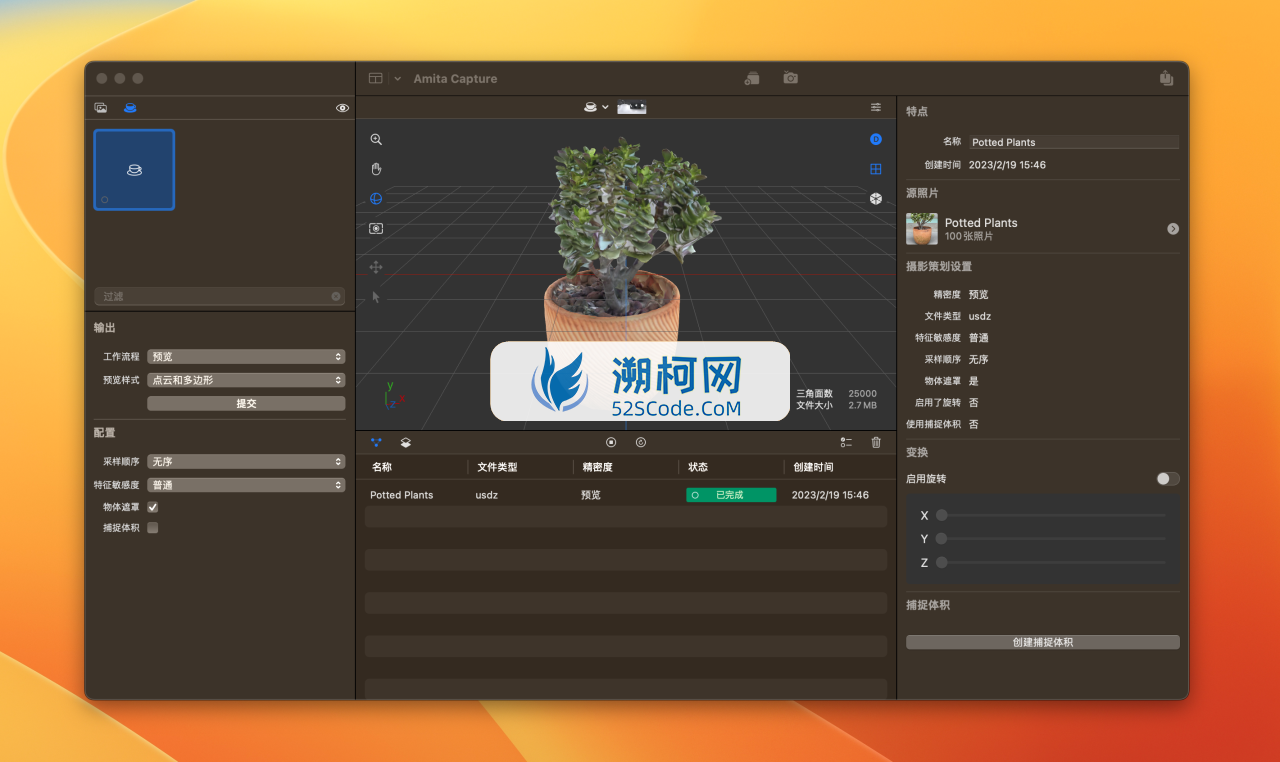Screen dimensions: 1280x762
Task: Sort by 名称 column header
Action: [x=382, y=467]
